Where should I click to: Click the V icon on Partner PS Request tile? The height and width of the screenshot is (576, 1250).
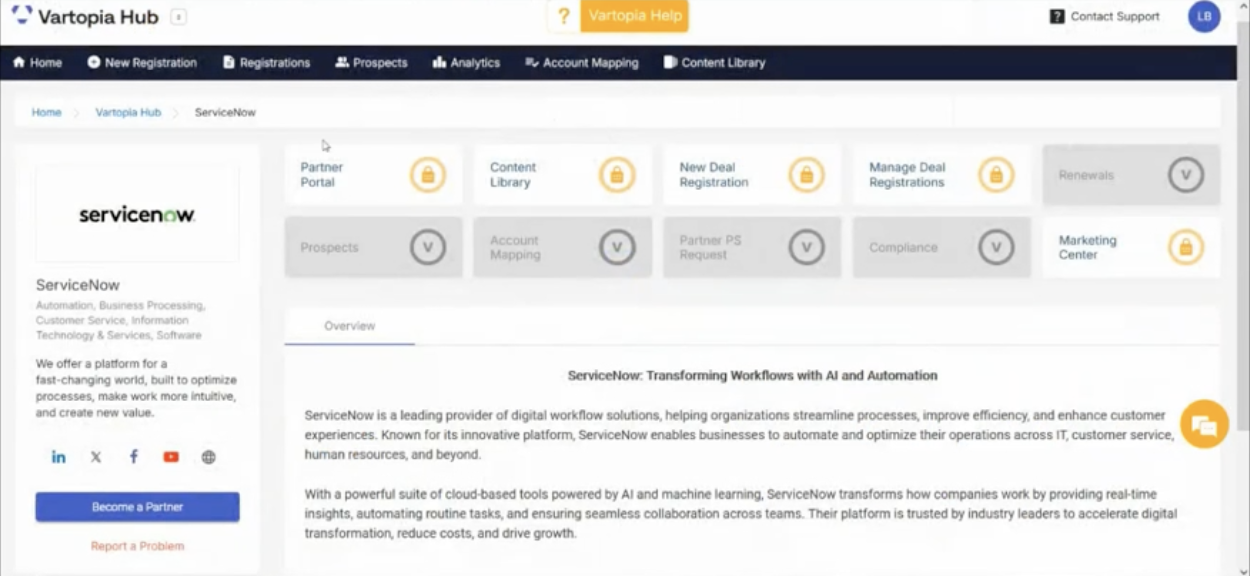(807, 247)
